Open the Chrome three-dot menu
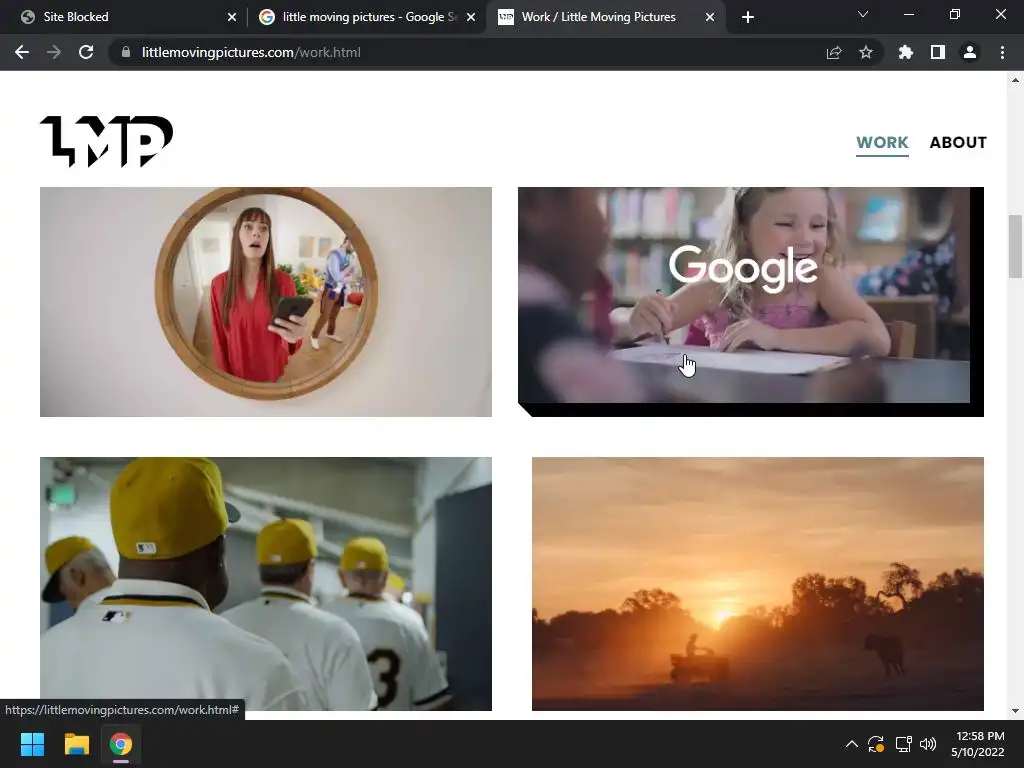This screenshot has height=768, width=1024. [1002, 52]
